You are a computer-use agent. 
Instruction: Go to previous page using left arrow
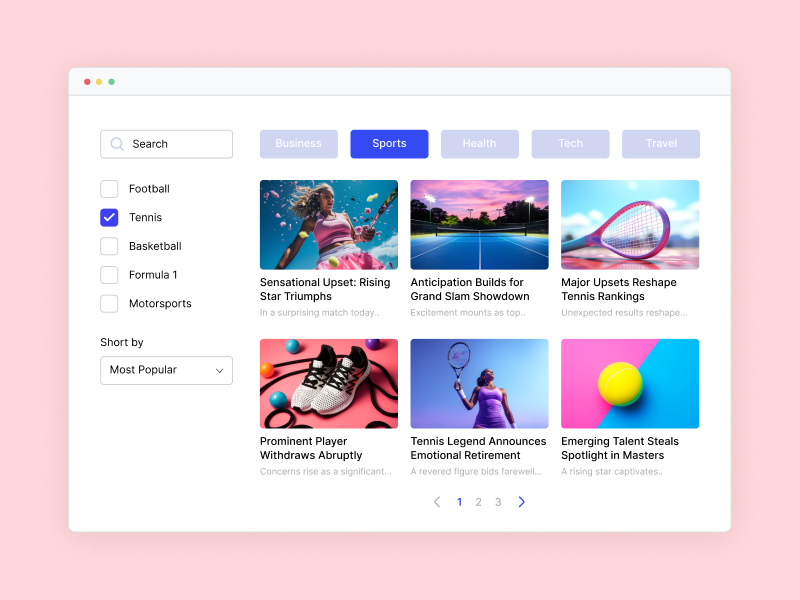pyautogui.click(x=437, y=502)
